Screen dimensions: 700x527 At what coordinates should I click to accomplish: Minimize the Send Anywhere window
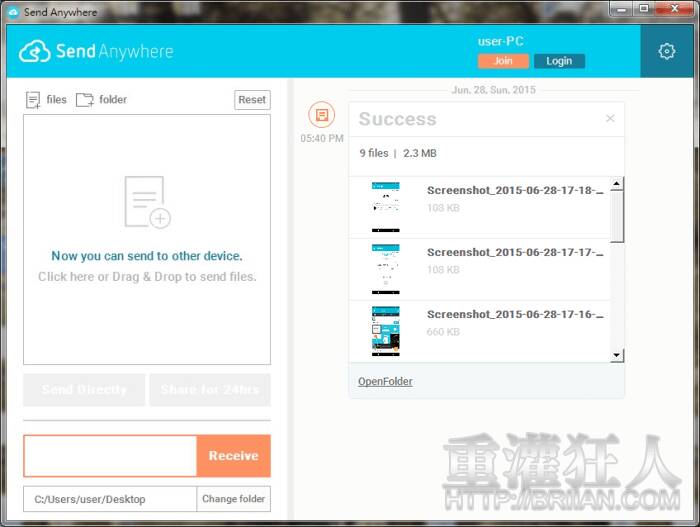coord(621,8)
